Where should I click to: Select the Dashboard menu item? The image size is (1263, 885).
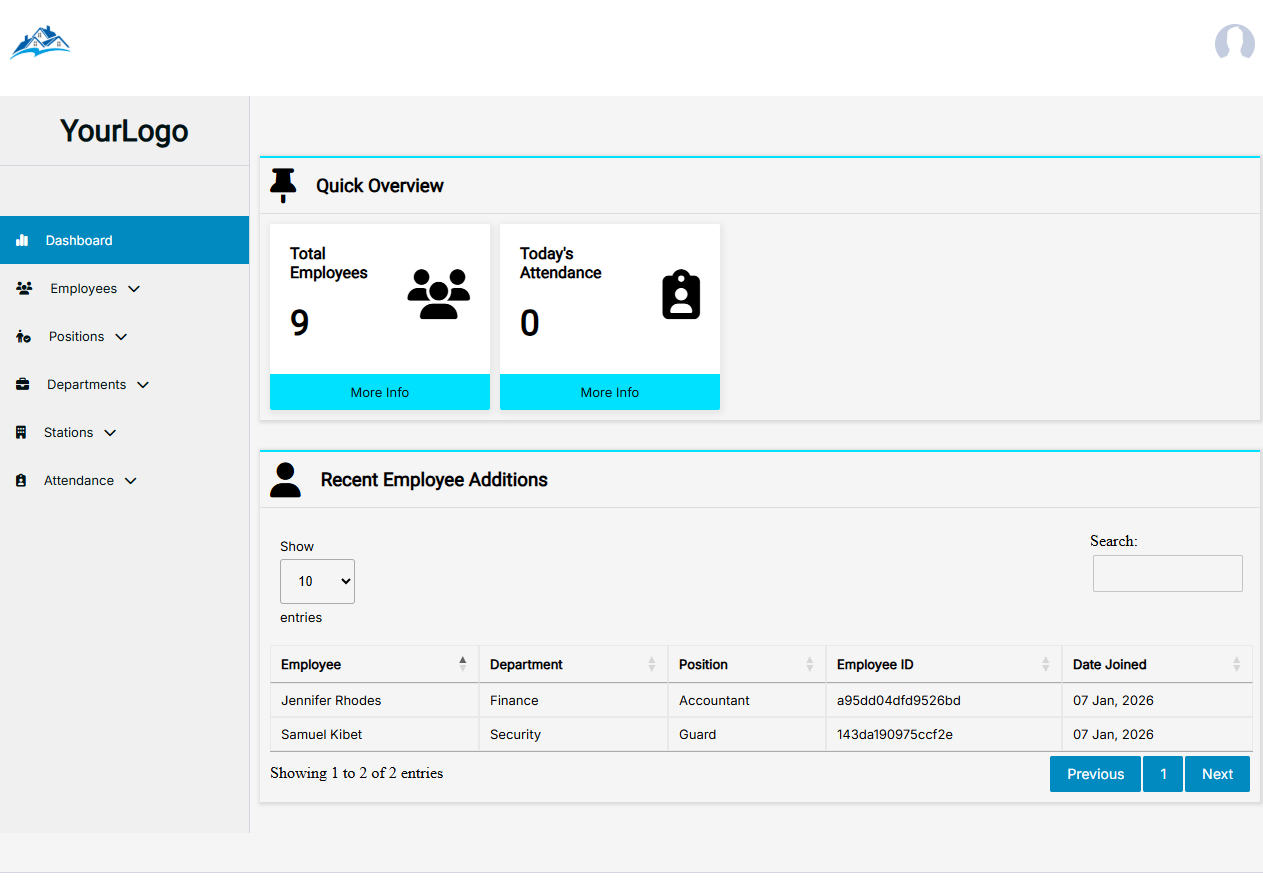[x=78, y=240]
